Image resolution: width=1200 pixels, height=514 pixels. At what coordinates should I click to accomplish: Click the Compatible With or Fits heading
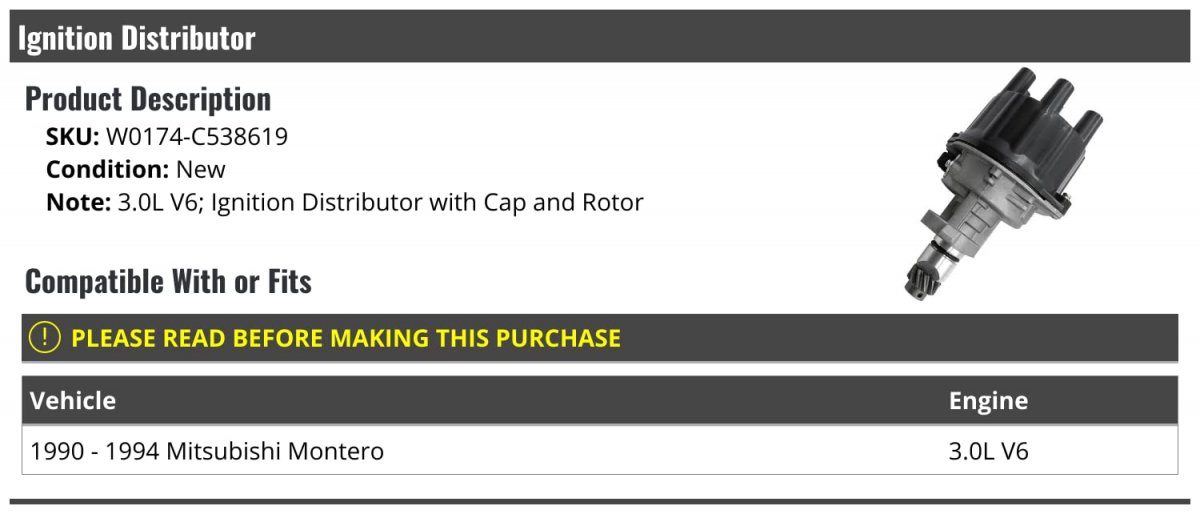tap(168, 282)
